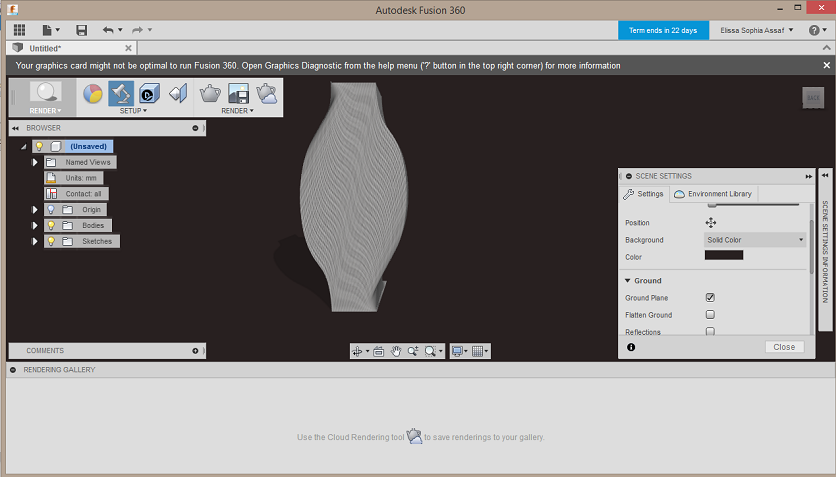Collapse the (Unsaved) root node
The image size is (836, 477).
click(23, 147)
